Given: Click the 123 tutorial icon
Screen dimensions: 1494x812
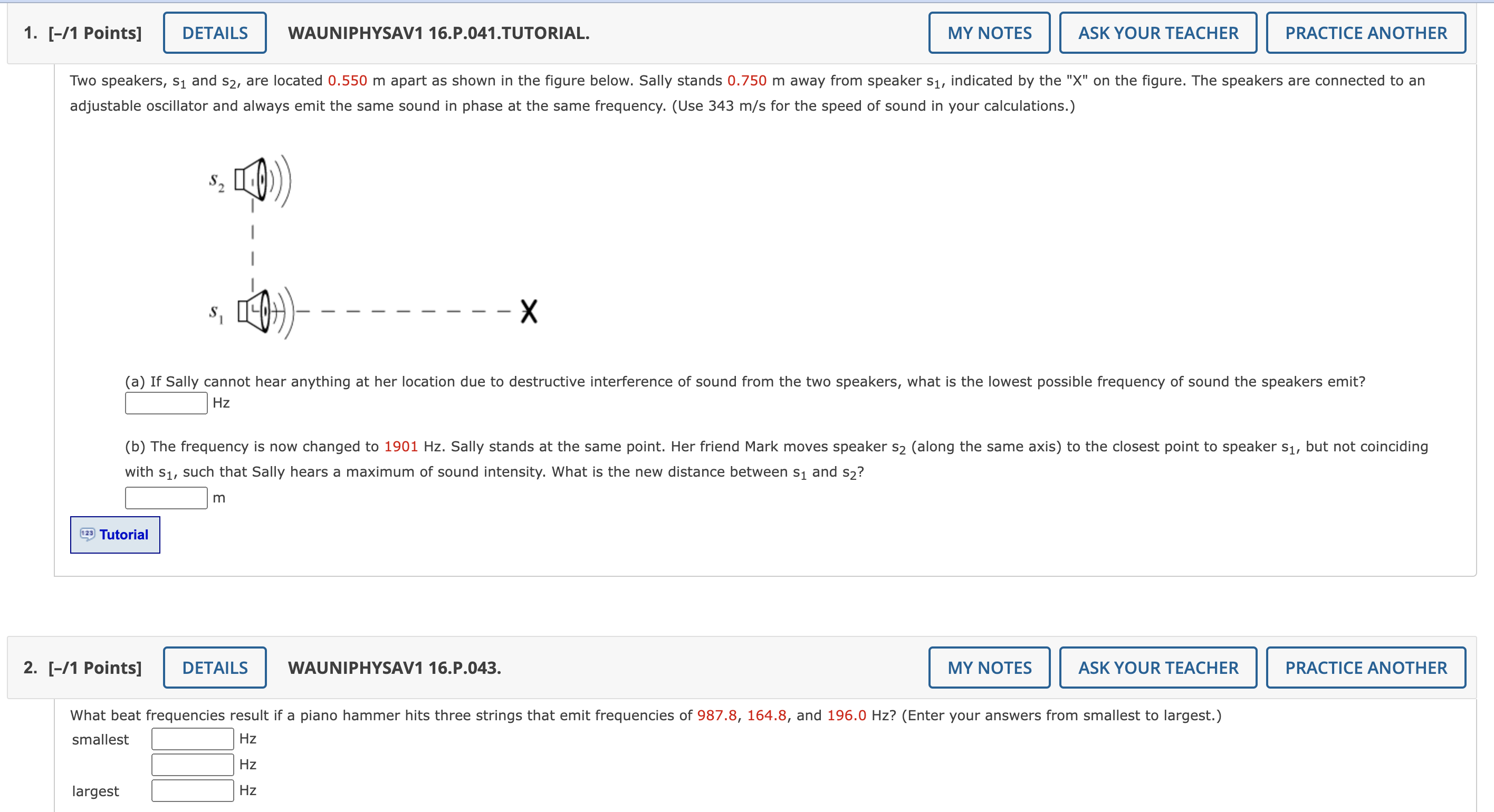Looking at the screenshot, I should click(88, 533).
